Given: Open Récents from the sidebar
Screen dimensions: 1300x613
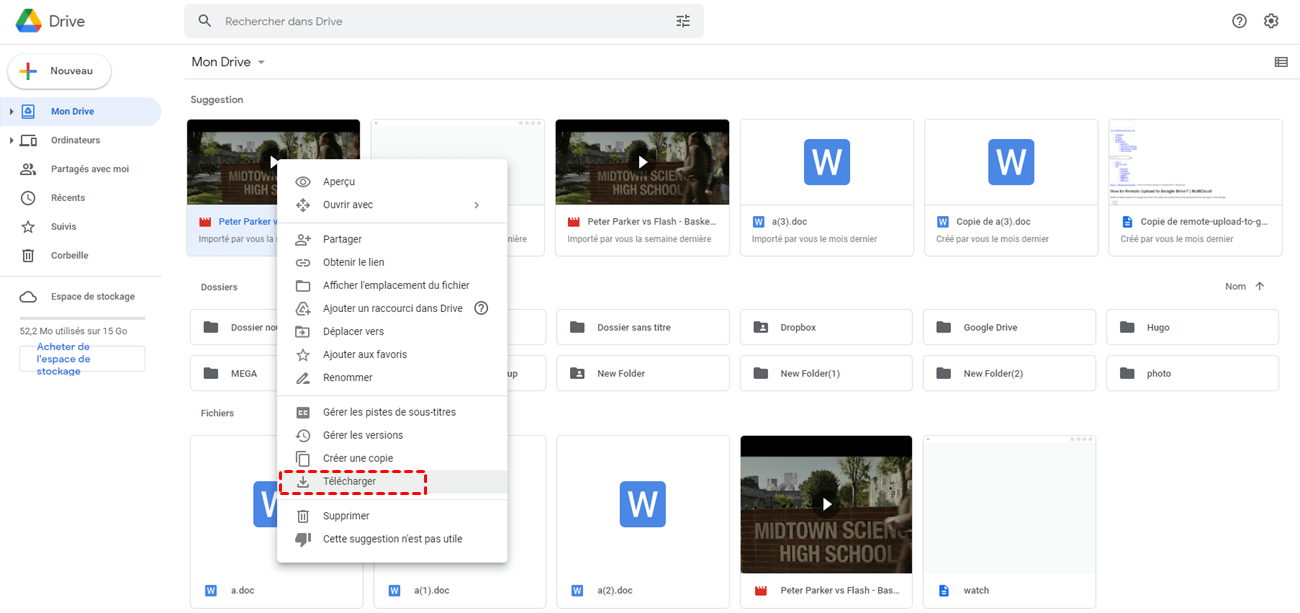Looking at the screenshot, I should click(x=68, y=198).
